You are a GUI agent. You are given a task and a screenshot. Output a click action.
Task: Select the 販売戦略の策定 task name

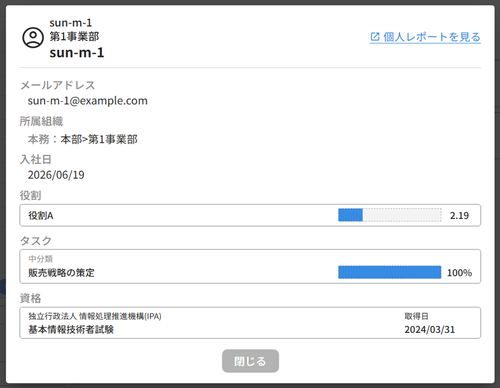pyautogui.click(x=61, y=273)
